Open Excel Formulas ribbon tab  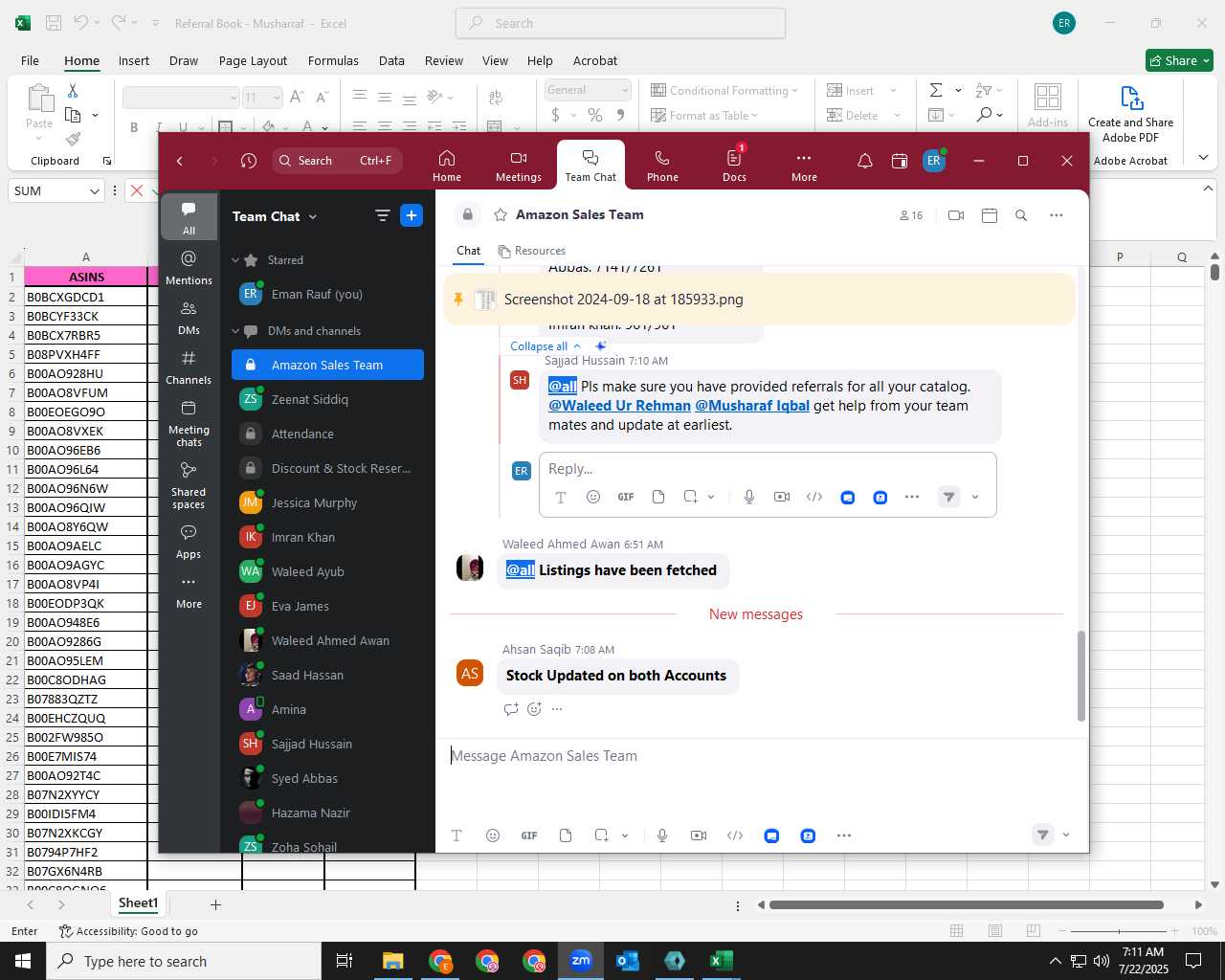(x=333, y=60)
